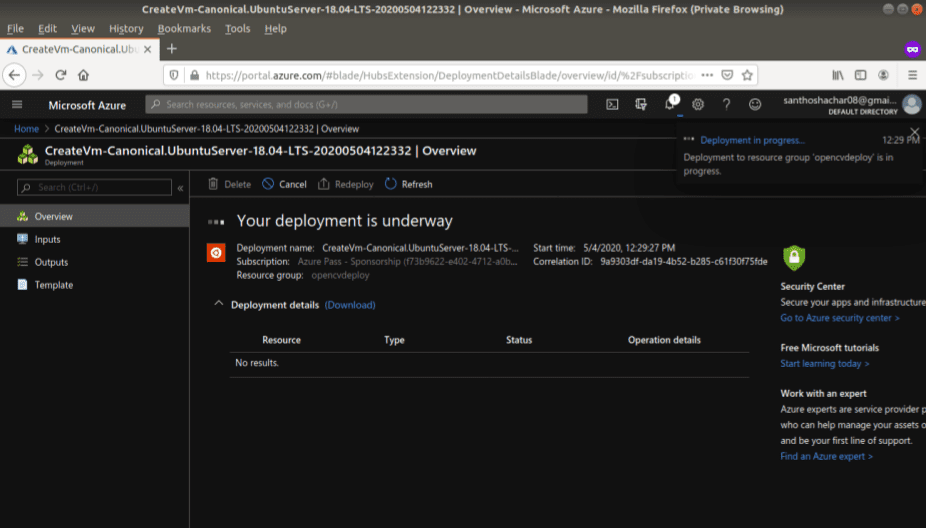Click the Home breadcrumb link

click(x=27, y=129)
